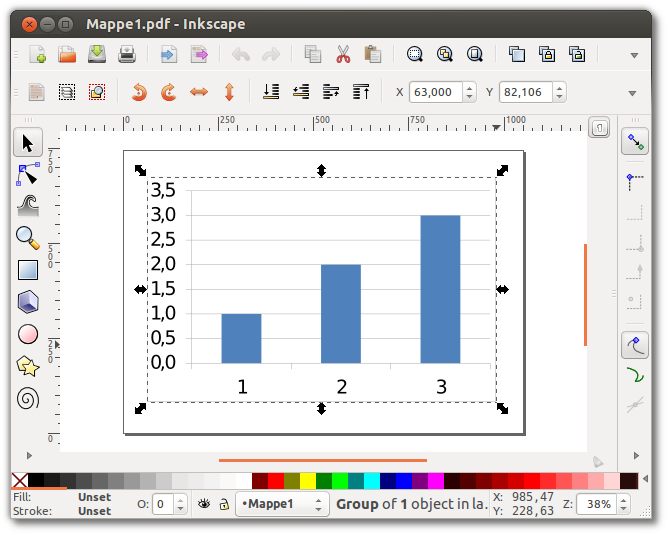668x535 pixels.
Task: Click the Print document icon
Action: (x=127, y=54)
